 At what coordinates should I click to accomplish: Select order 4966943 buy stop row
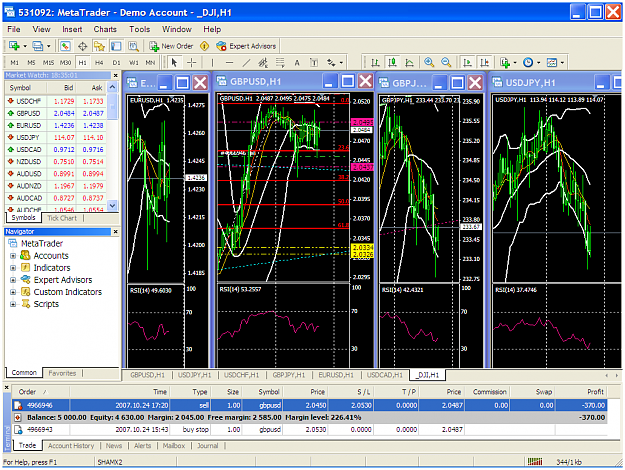point(309,430)
